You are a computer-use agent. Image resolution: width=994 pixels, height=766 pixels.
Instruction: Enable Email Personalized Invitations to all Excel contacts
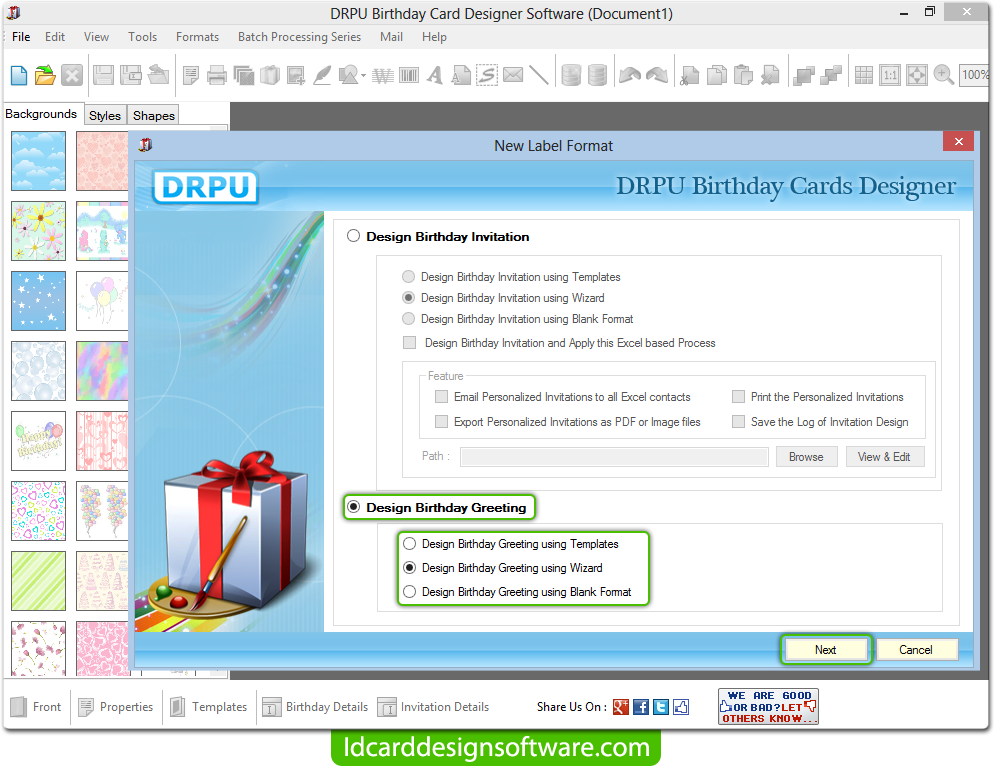[441, 396]
